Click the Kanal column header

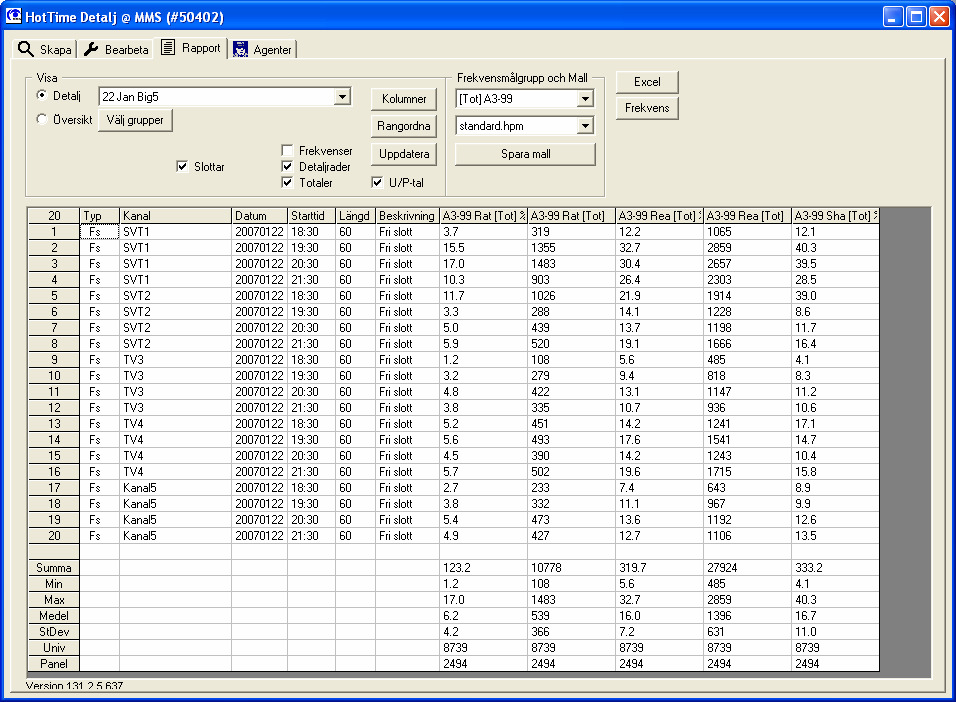[176, 216]
